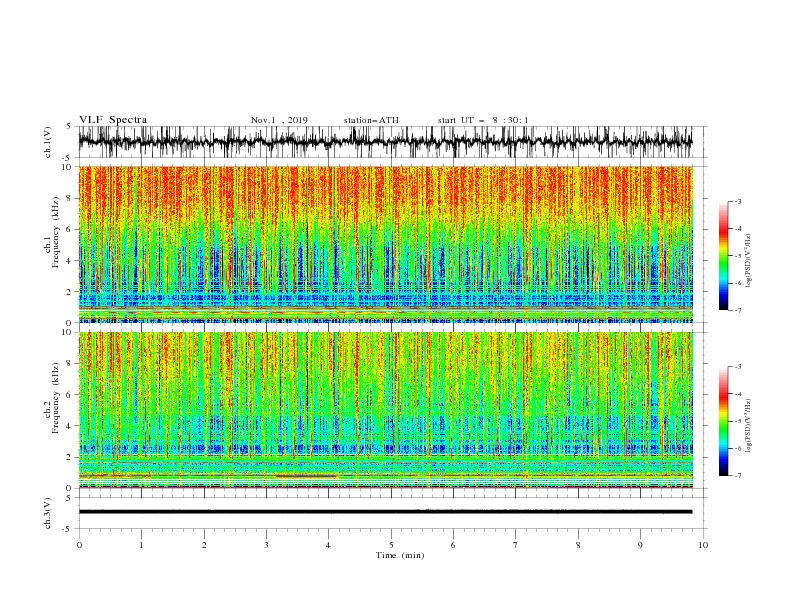The width and height of the screenshot is (792, 612).
Task: Click the time axis tick label "10" at the right end
Action: [703, 545]
